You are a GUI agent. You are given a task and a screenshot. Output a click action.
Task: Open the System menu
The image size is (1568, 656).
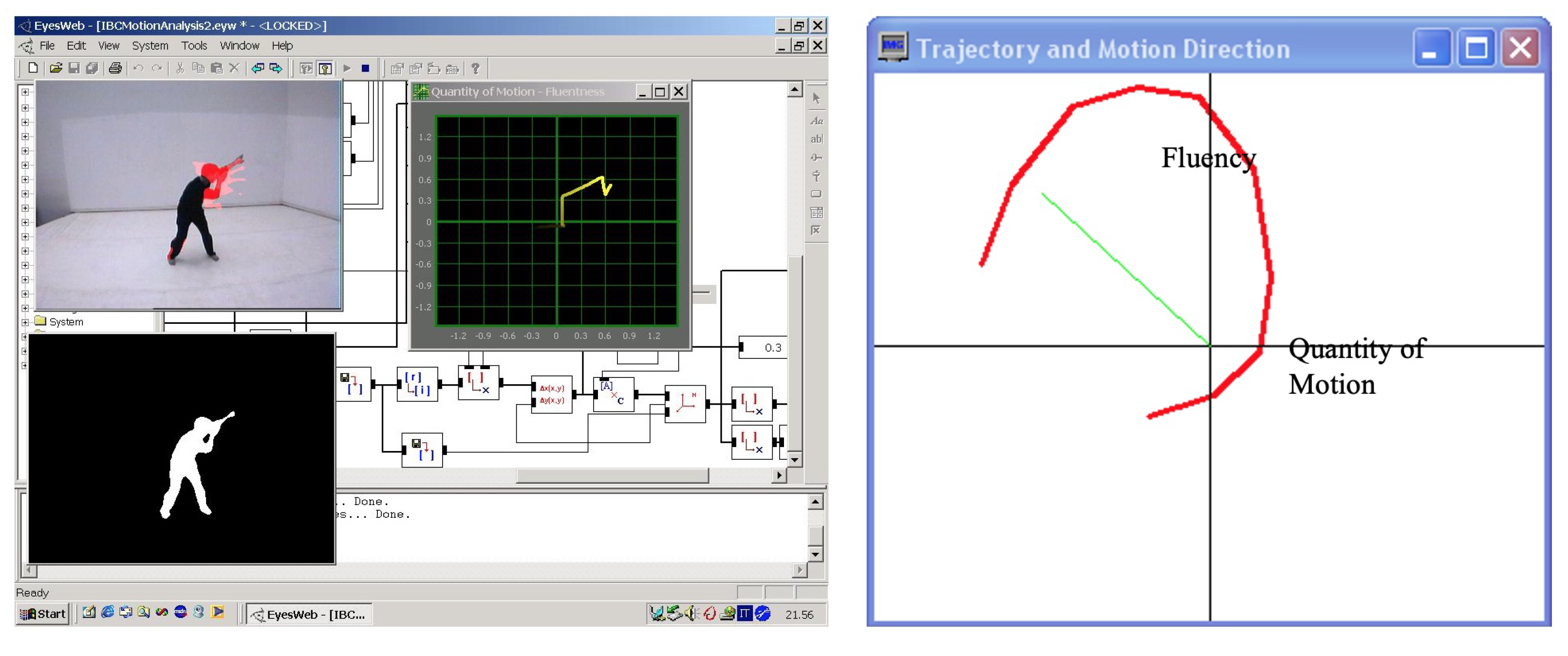pos(150,46)
